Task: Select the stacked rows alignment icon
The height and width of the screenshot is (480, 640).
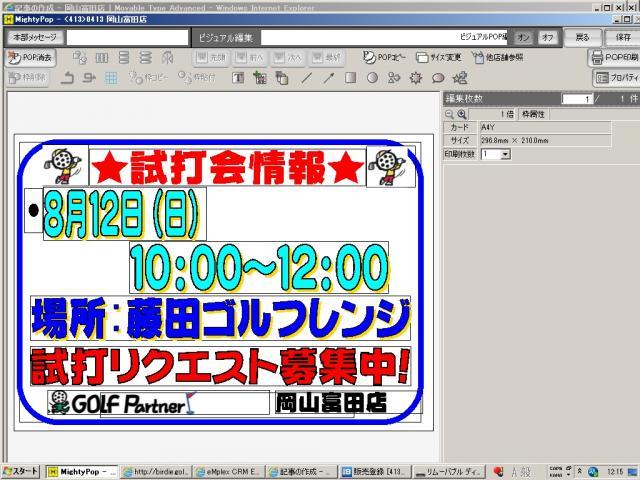Action: click(x=124, y=58)
